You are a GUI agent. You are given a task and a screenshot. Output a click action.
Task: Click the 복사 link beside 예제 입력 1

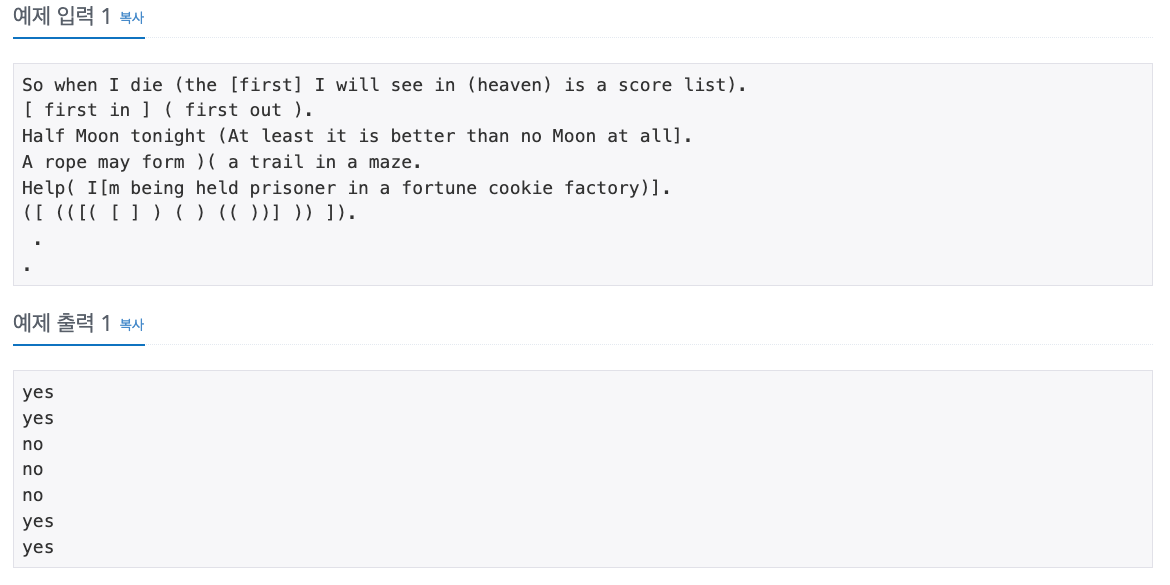[131, 17]
